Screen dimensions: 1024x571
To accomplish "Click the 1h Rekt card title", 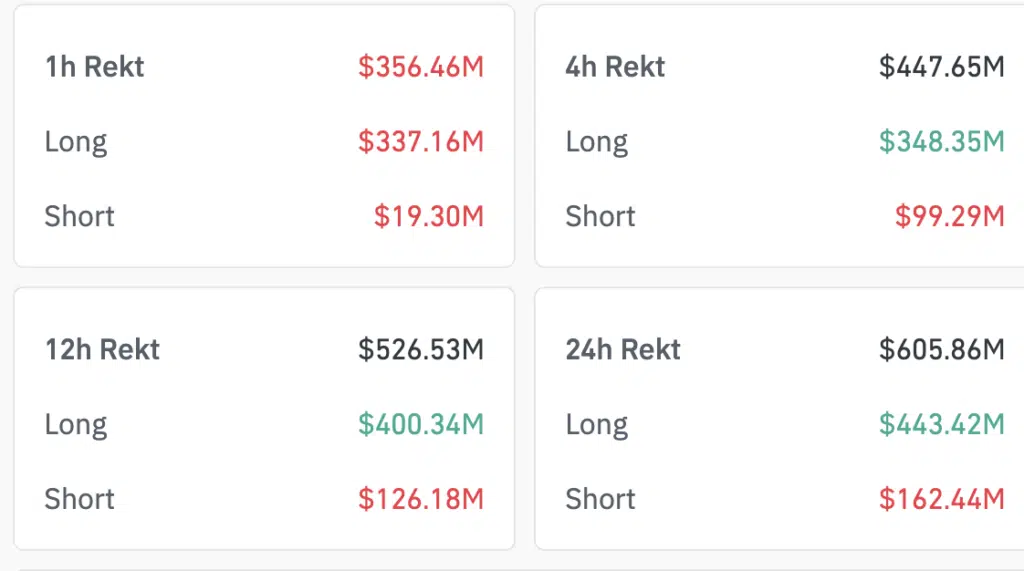I will 95,67.
